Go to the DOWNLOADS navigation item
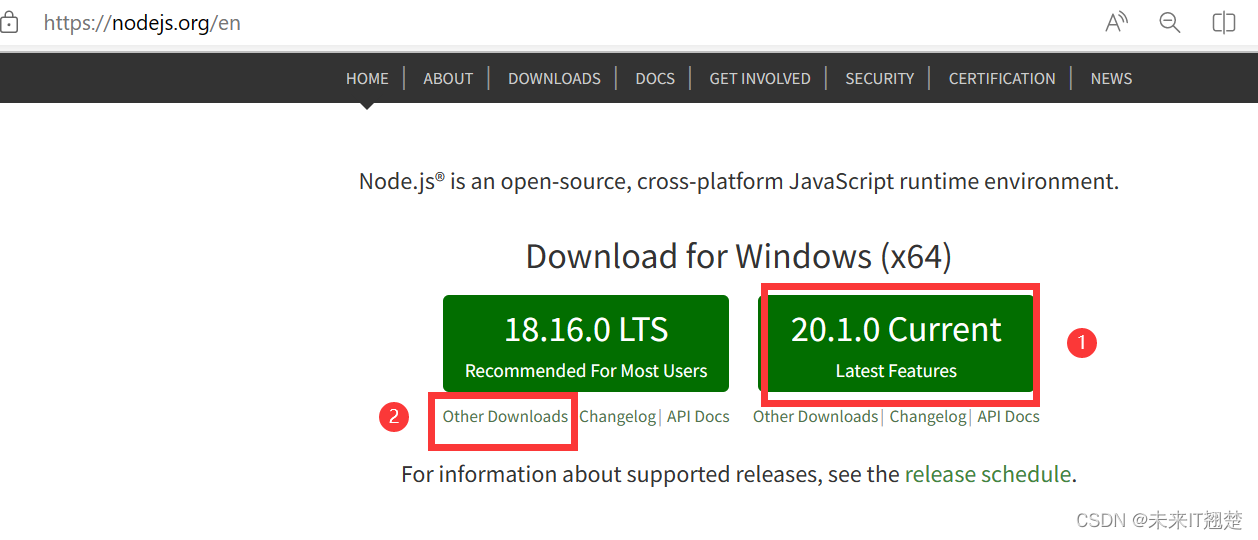Image resolution: width=1258 pixels, height=540 pixels. click(554, 79)
